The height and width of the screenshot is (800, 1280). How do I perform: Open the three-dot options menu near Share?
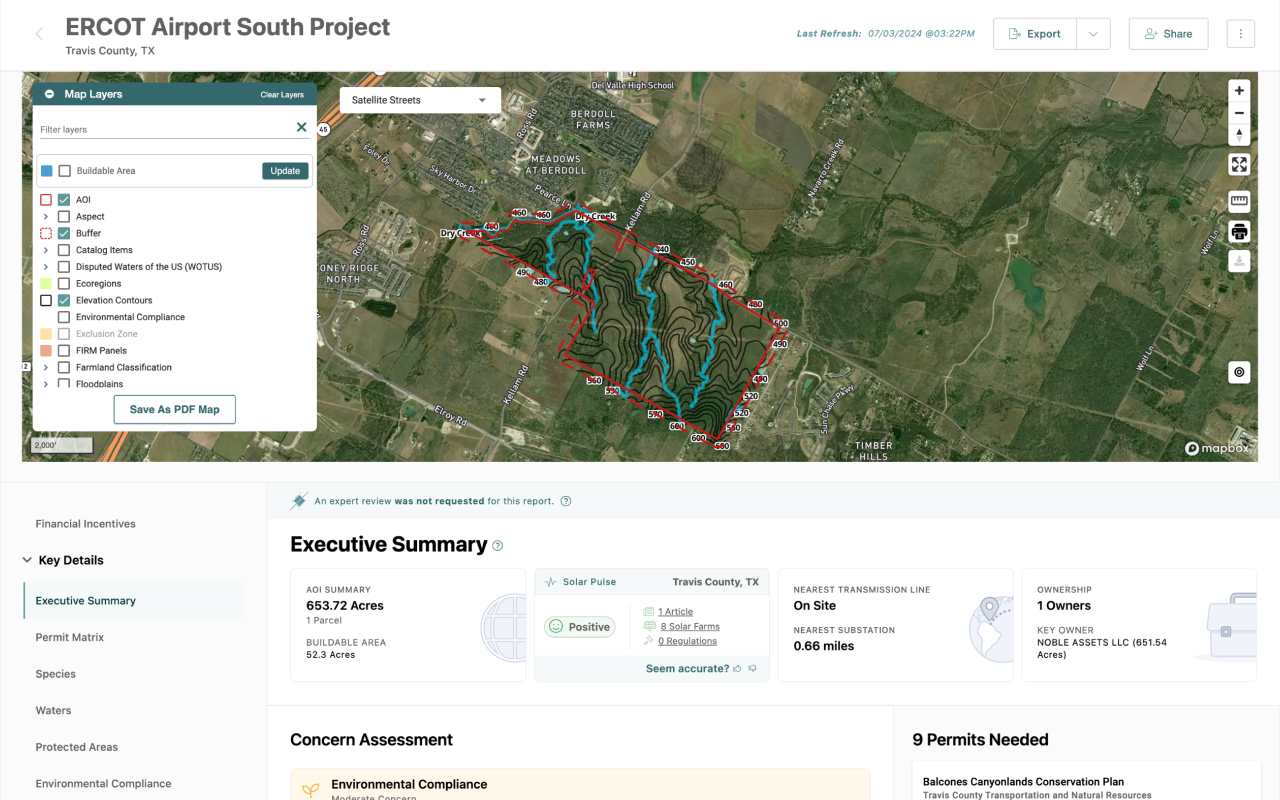point(1240,33)
